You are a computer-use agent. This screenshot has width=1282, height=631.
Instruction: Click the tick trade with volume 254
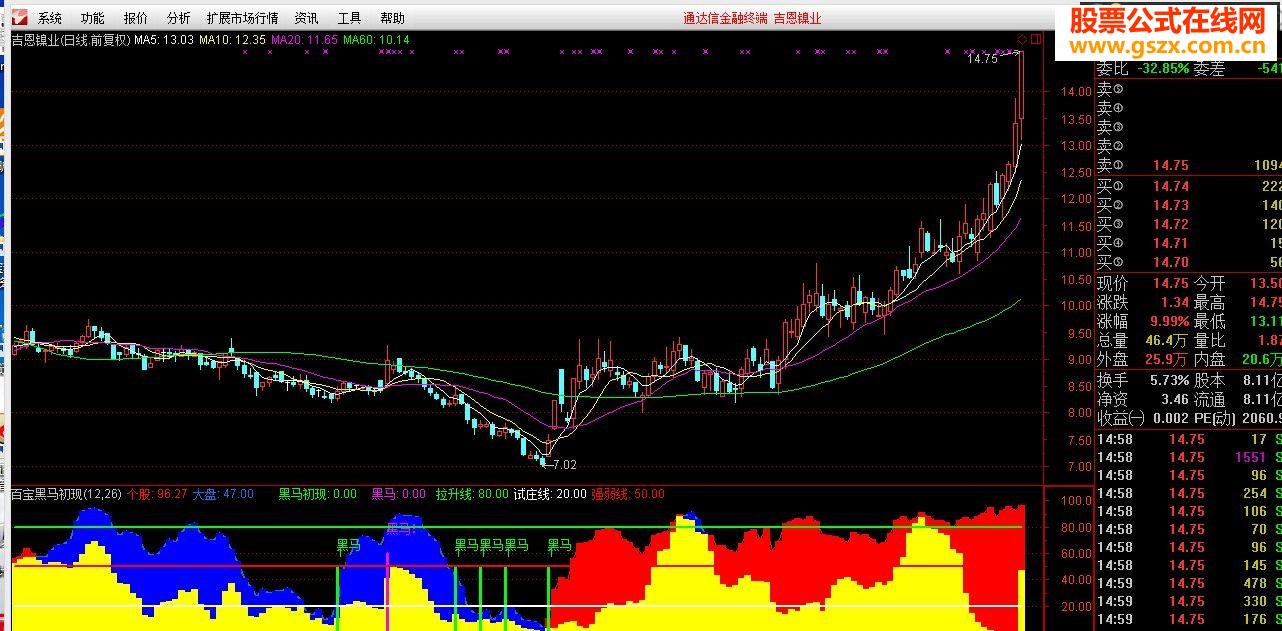click(x=1189, y=493)
